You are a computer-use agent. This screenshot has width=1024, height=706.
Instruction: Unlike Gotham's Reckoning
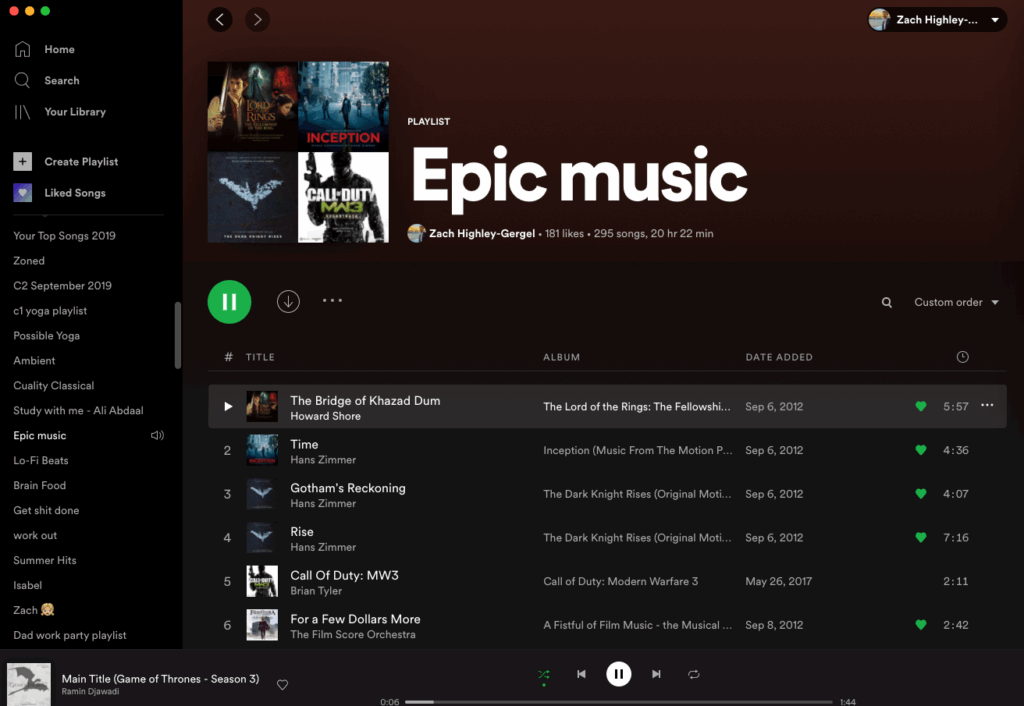pos(921,494)
